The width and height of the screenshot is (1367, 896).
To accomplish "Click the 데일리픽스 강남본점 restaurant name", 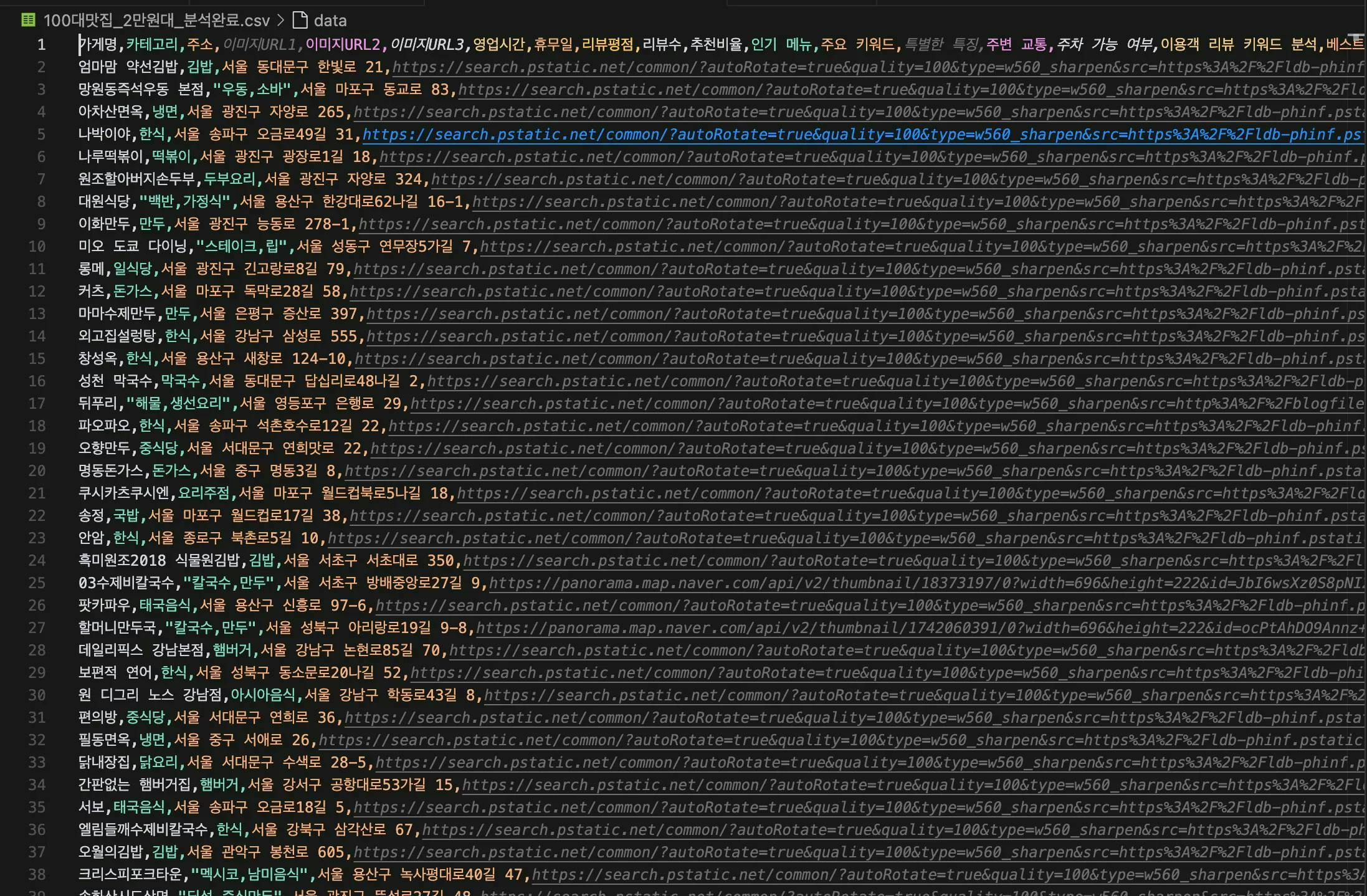I will pos(141,651).
